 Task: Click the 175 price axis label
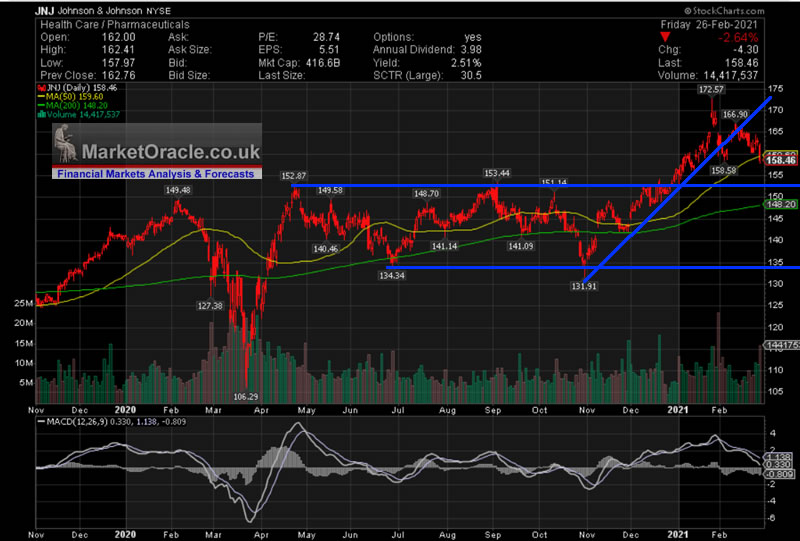(x=777, y=88)
